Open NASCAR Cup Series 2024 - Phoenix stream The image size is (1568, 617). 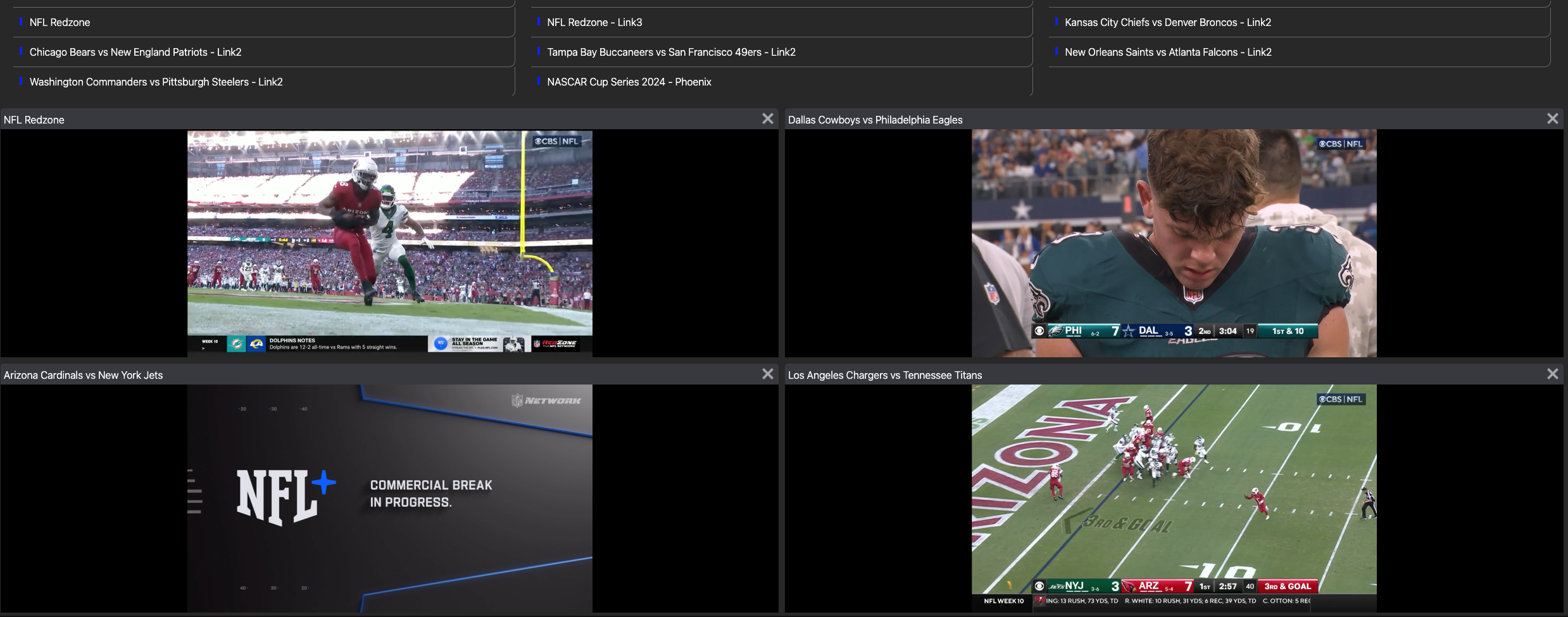pyautogui.click(x=629, y=82)
